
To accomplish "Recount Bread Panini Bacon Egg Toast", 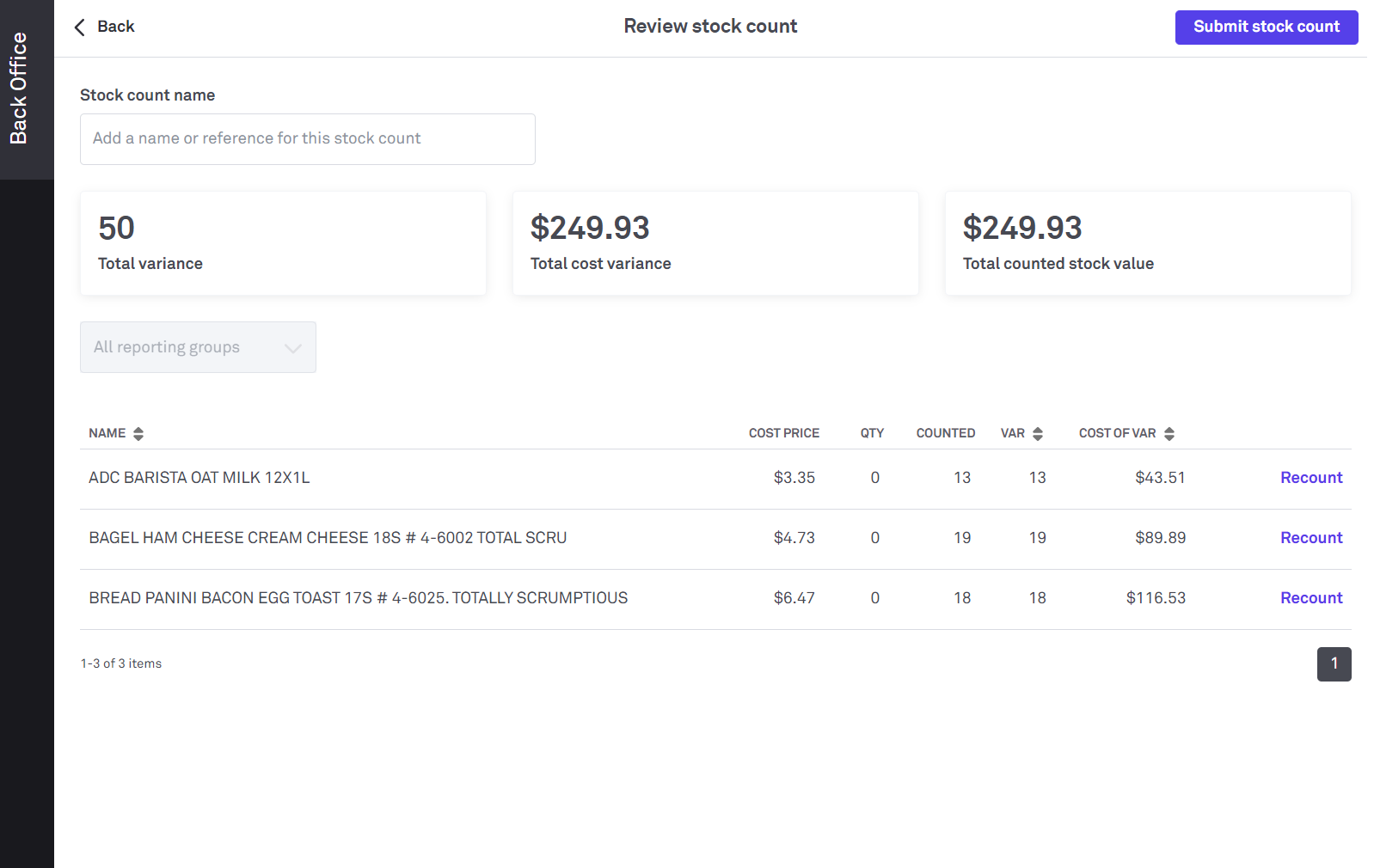I will [1310, 598].
